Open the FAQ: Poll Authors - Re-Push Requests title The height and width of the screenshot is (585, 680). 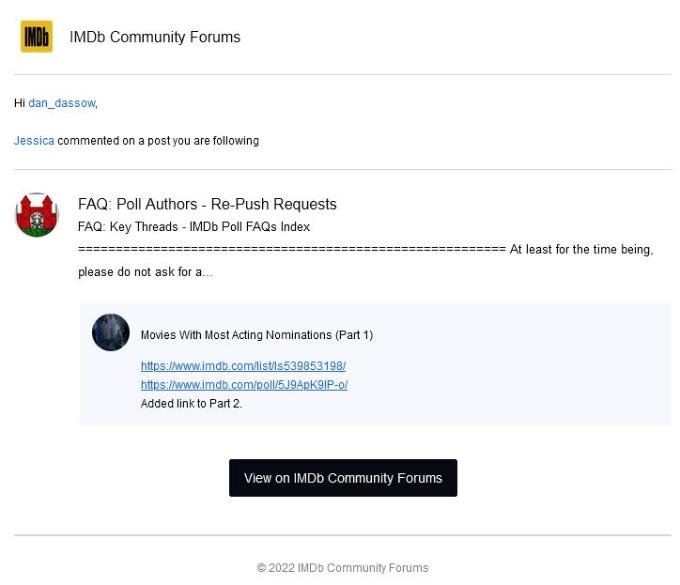click(x=207, y=204)
